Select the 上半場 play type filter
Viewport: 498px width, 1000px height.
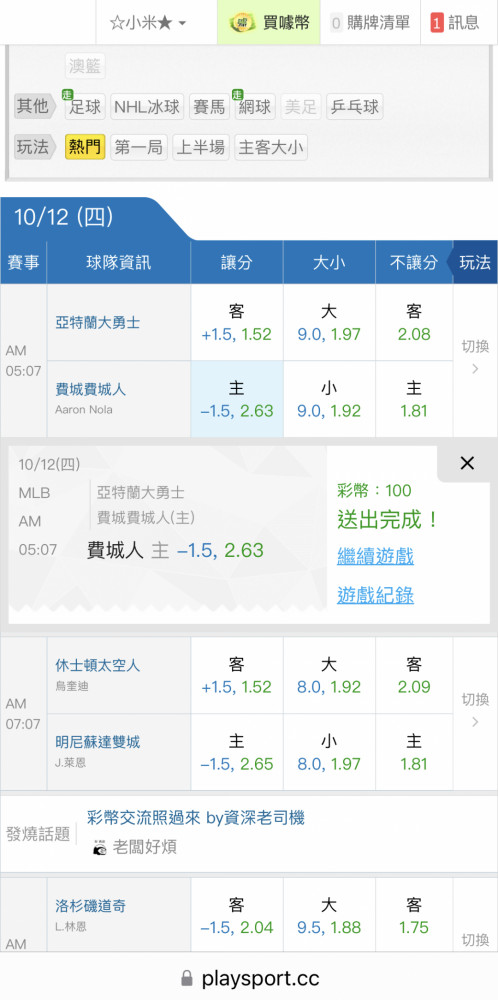[x=200, y=147]
